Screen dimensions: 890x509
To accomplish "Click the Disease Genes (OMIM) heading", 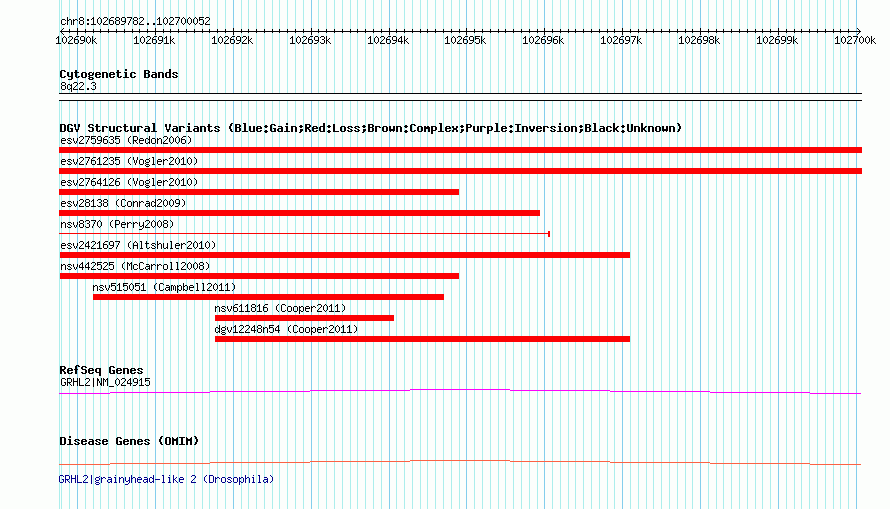I will 129,441.
